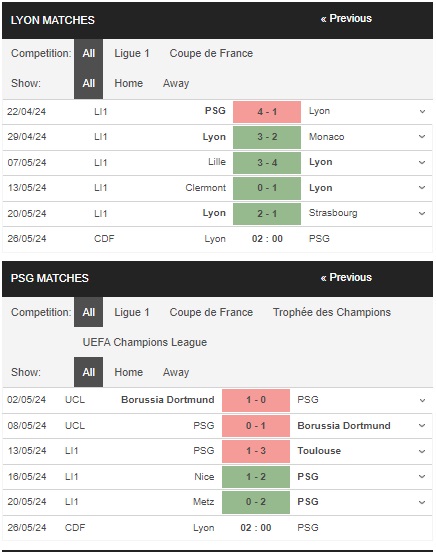Select Coupe de France filter for Lyon

click(211, 53)
